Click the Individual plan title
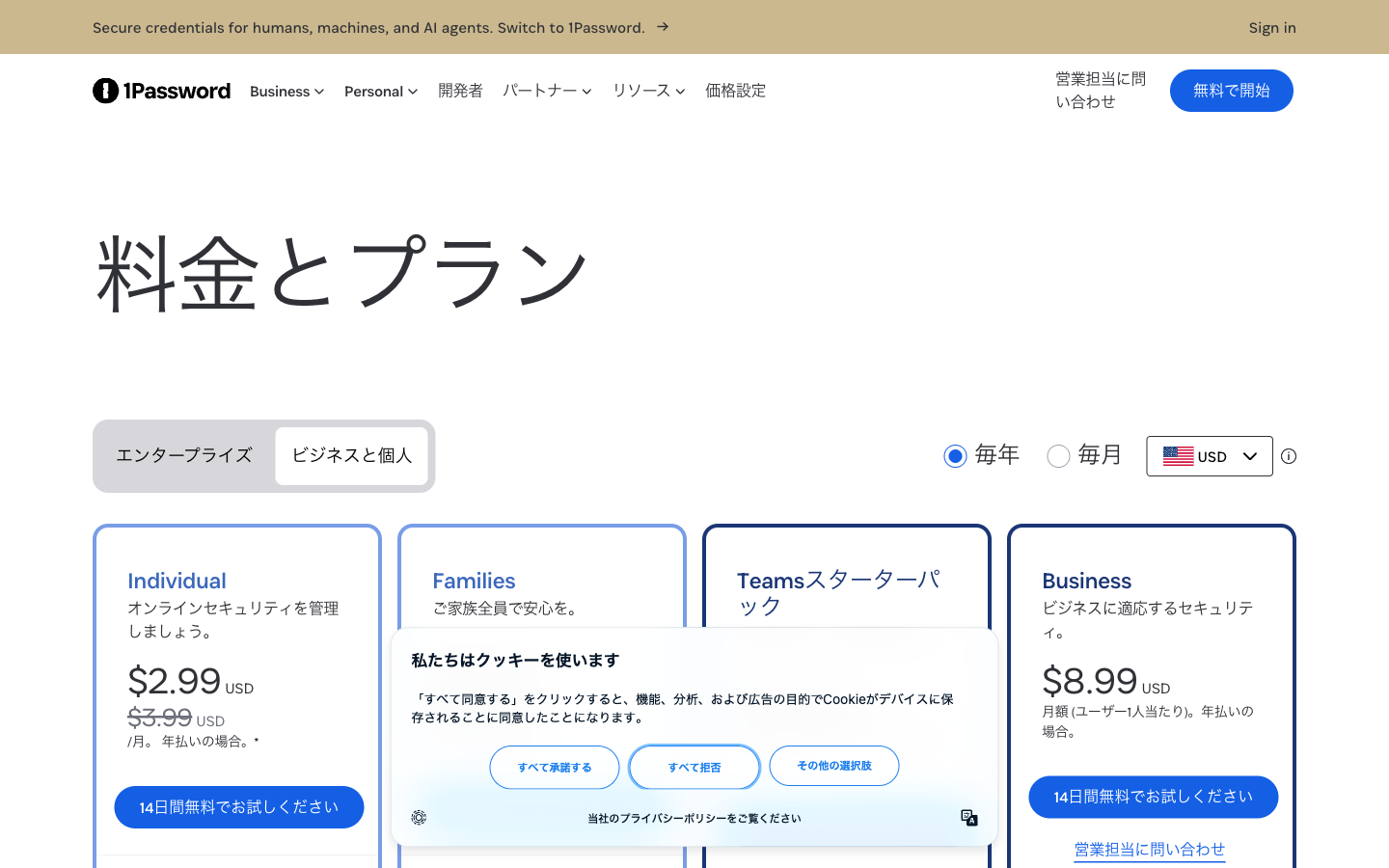This screenshot has width=1389, height=868. pyautogui.click(x=177, y=581)
